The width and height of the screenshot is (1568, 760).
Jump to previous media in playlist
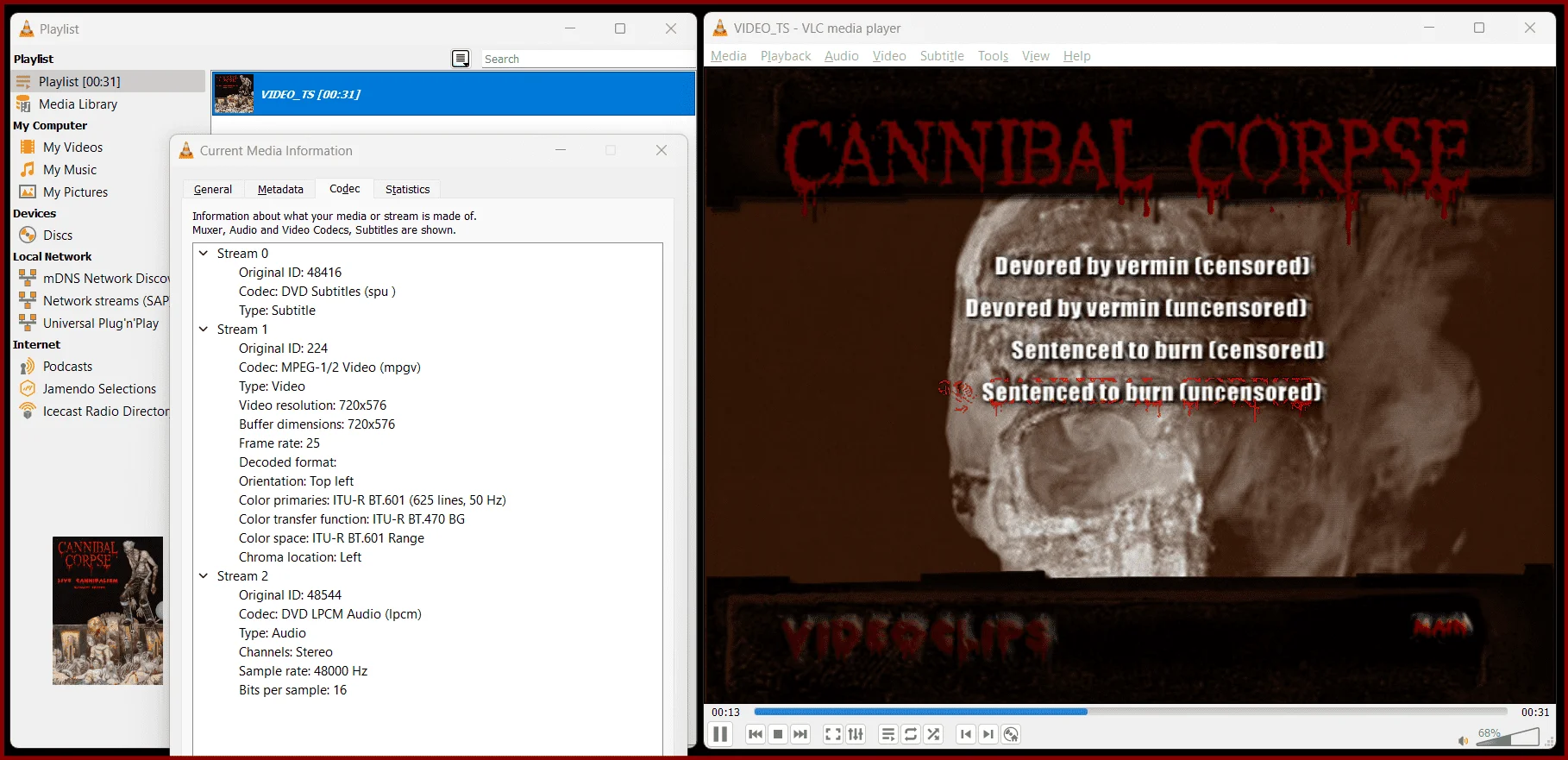756,734
